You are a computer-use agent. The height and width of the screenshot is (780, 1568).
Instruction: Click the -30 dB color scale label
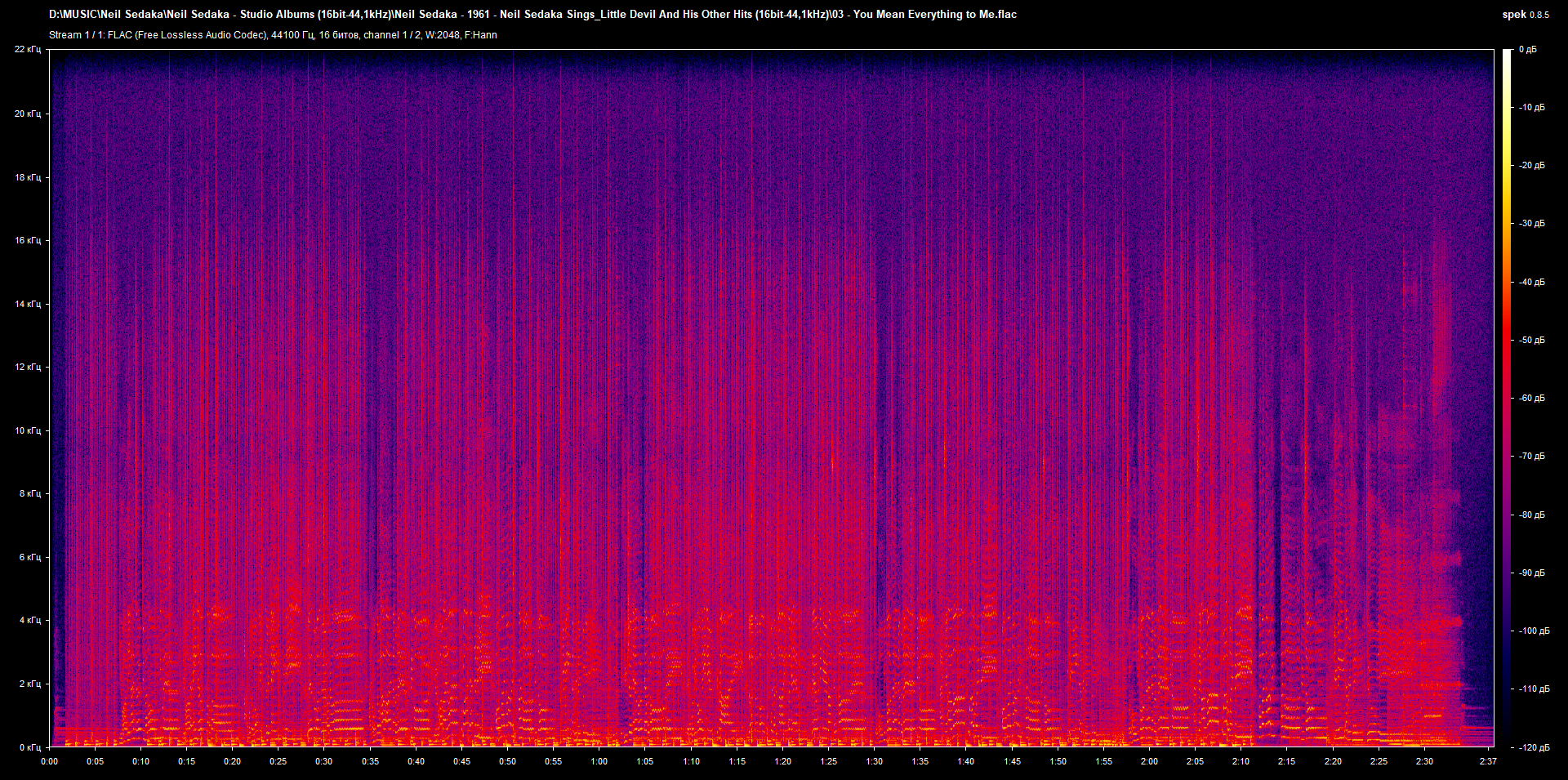click(1531, 223)
